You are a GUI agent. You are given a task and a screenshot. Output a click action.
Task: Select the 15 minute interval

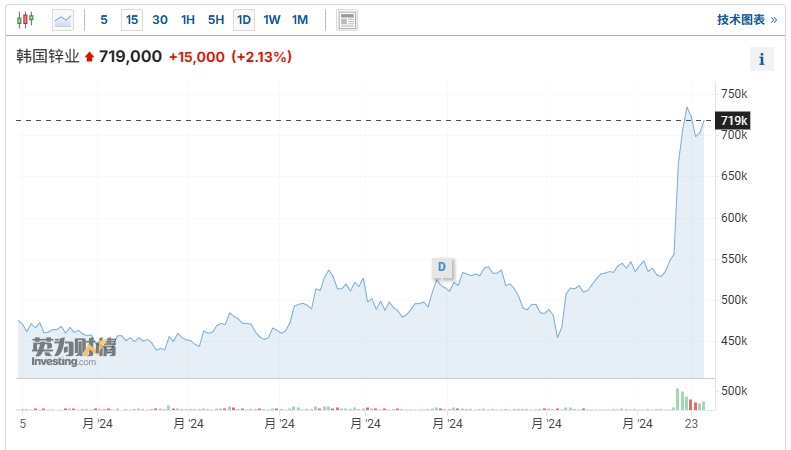132,19
